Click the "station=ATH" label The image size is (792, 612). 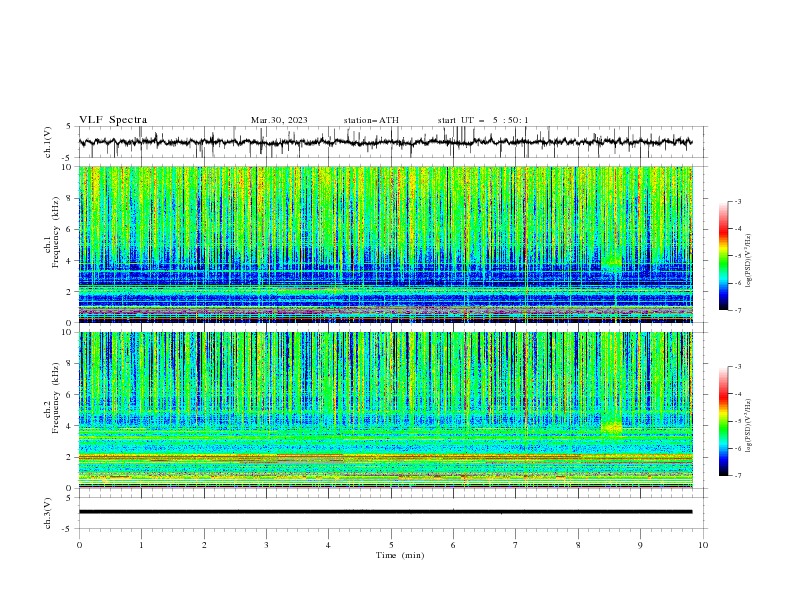tap(371, 120)
